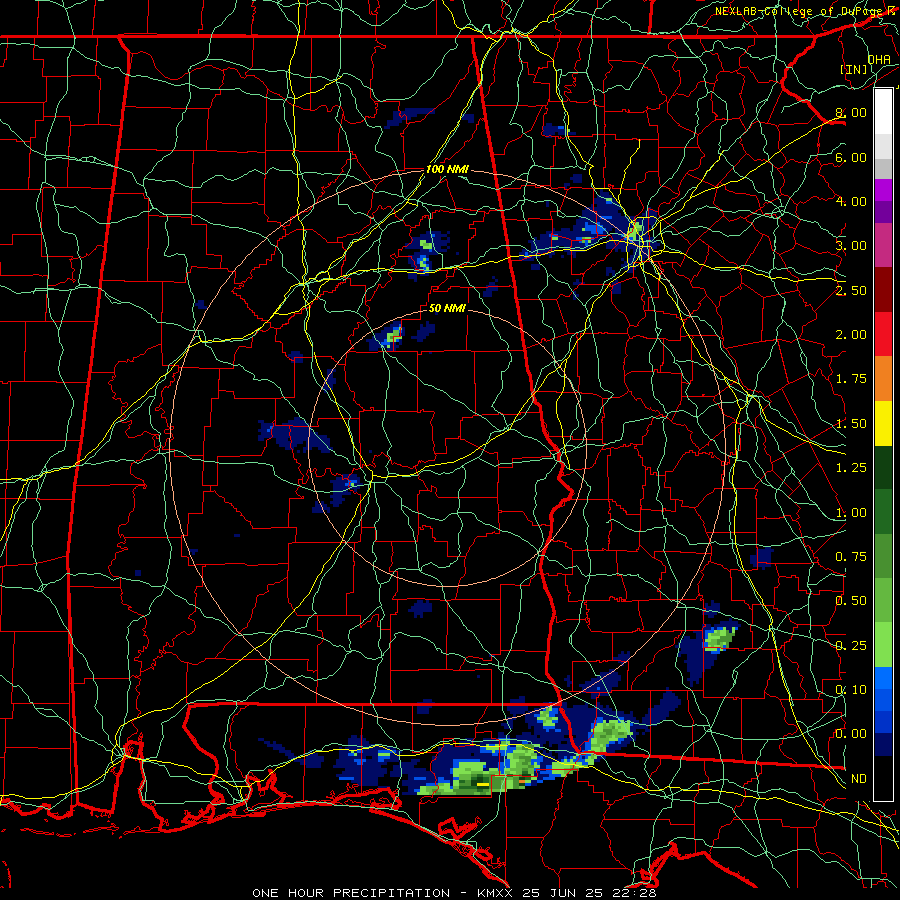Click the 8.00 legend value
The width and height of the screenshot is (900, 900).
coord(851,112)
